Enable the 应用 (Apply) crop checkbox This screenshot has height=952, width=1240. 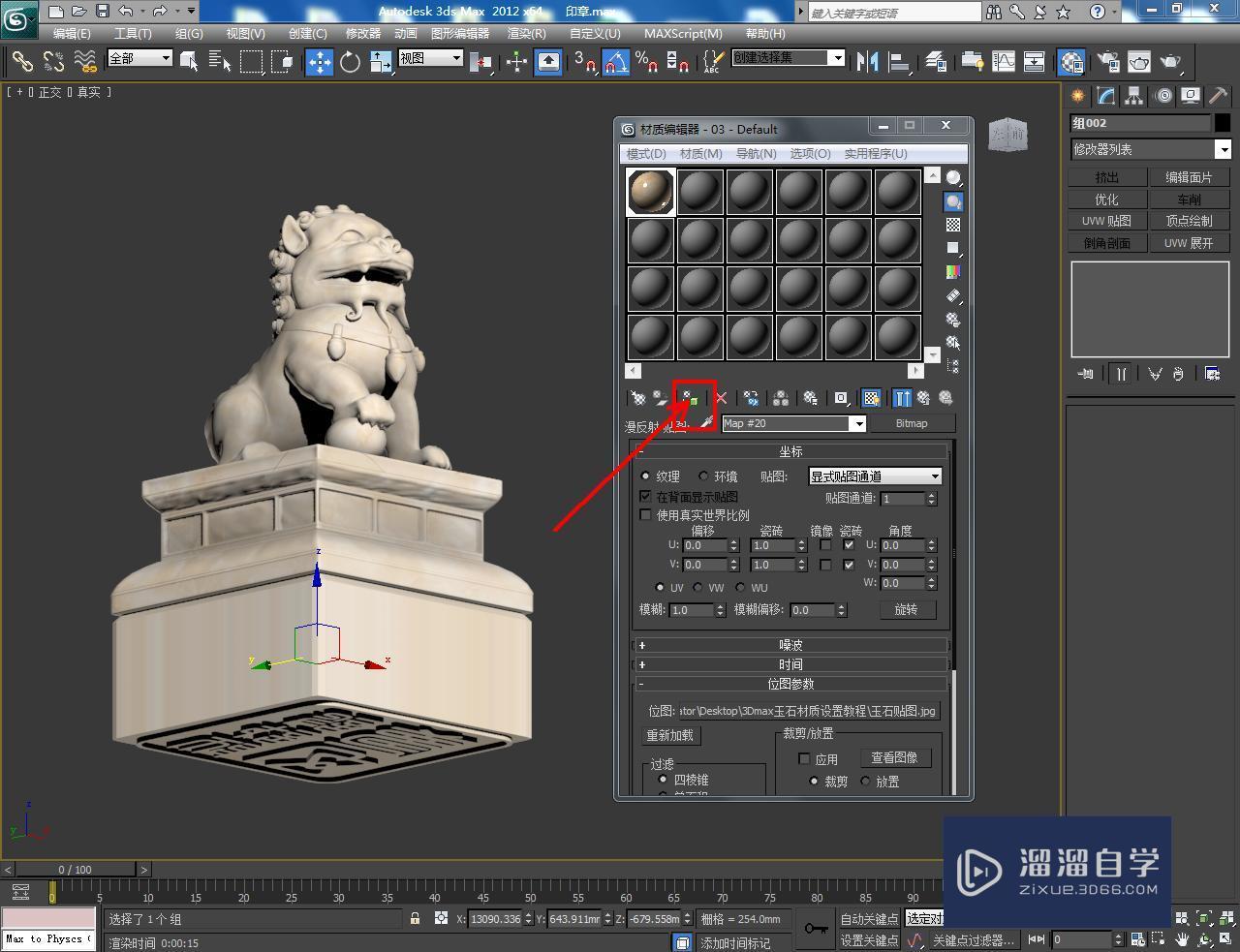tap(804, 759)
